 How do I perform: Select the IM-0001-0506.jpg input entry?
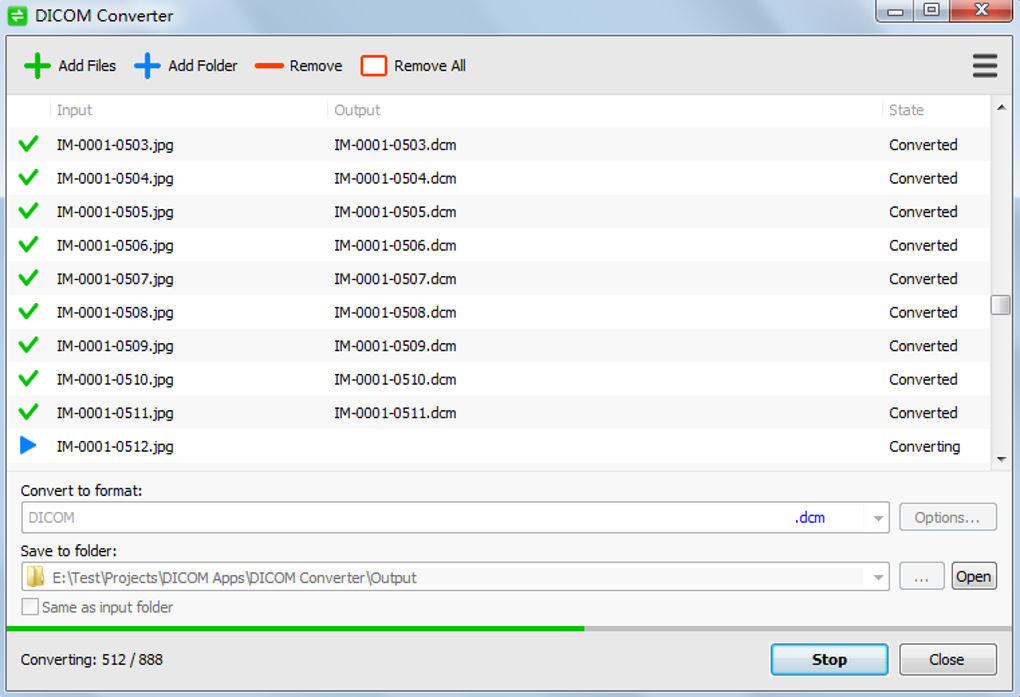point(115,245)
